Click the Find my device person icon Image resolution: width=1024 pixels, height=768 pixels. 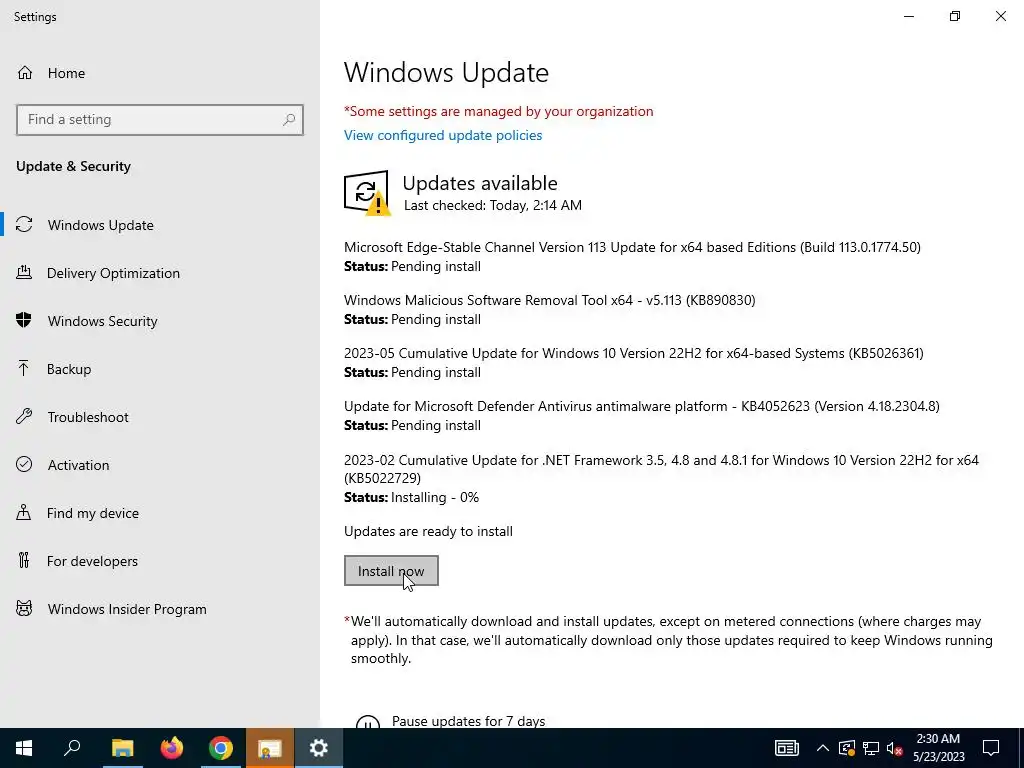(x=24, y=512)
